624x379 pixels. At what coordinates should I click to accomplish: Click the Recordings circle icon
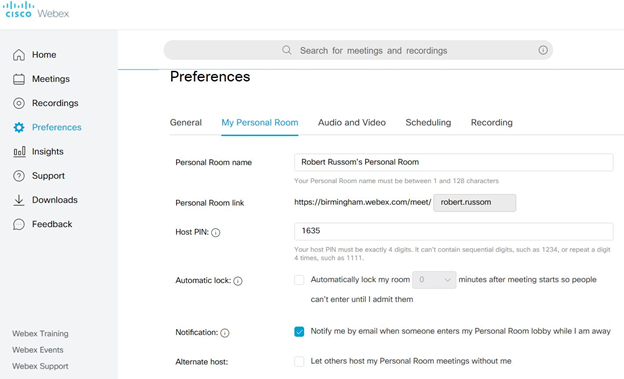(19, 104)
